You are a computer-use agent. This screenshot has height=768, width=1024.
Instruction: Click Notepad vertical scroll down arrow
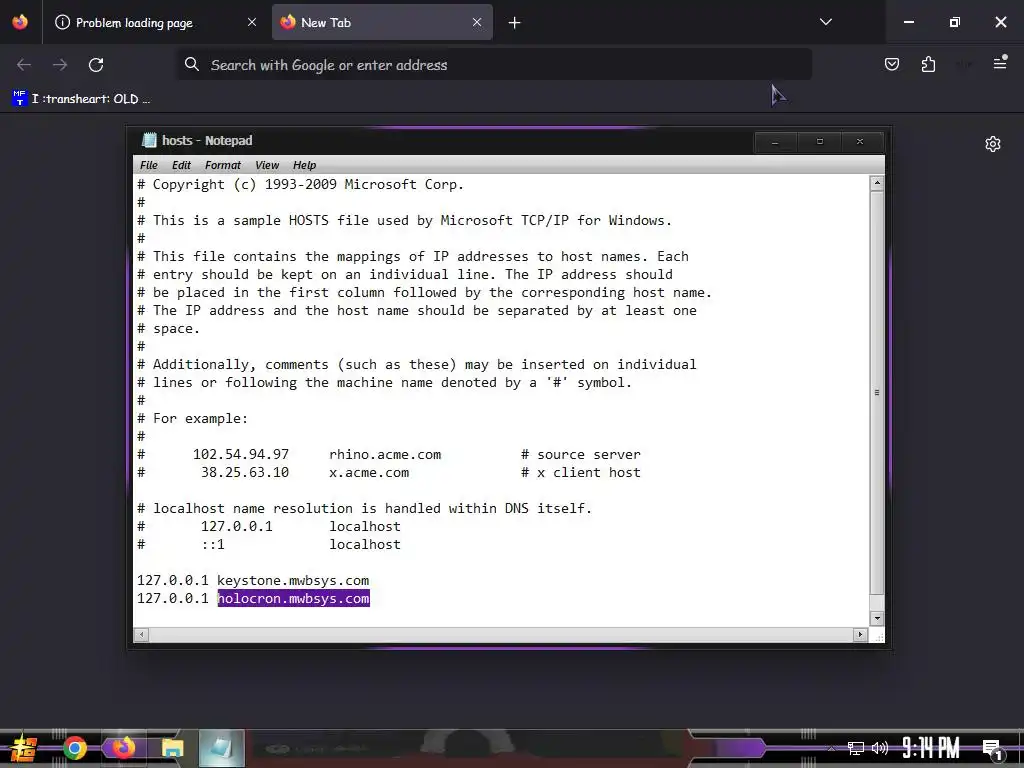click(x=877, y=618)
